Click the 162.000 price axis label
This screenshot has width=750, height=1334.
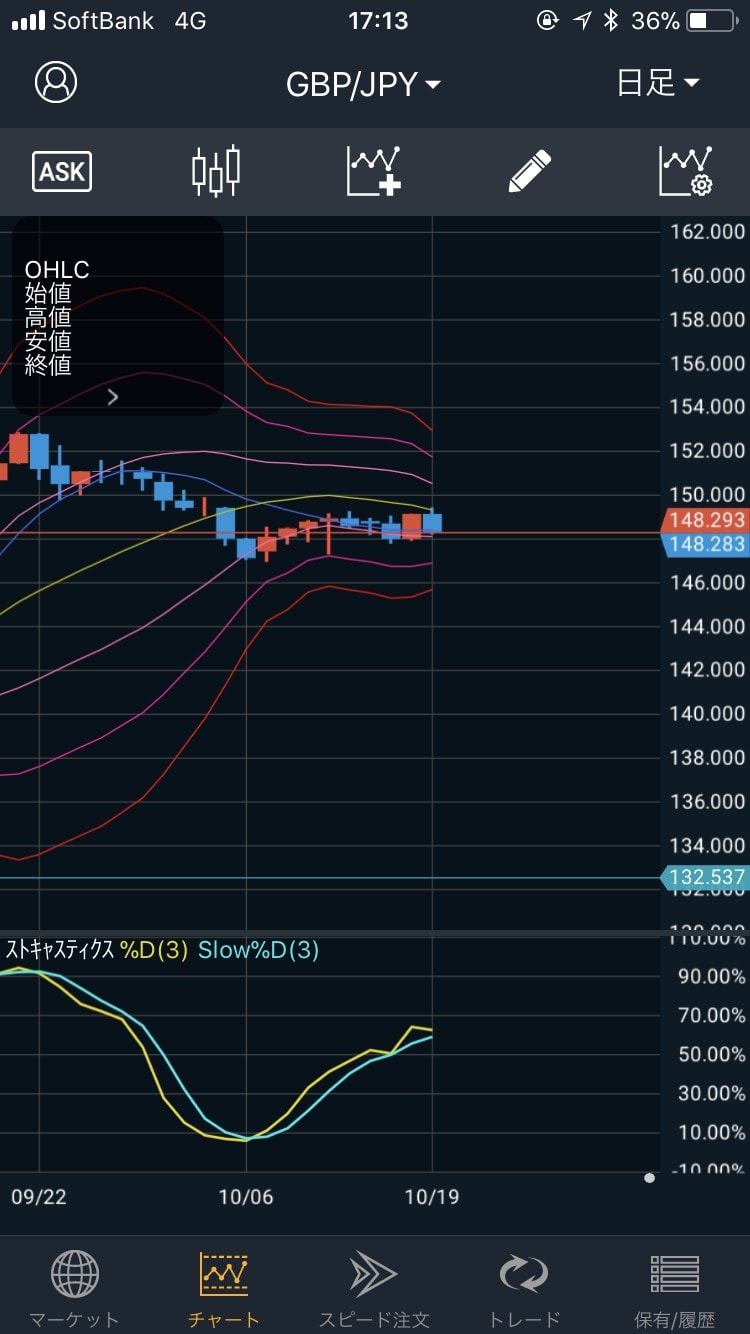click(x=707, y=232)
